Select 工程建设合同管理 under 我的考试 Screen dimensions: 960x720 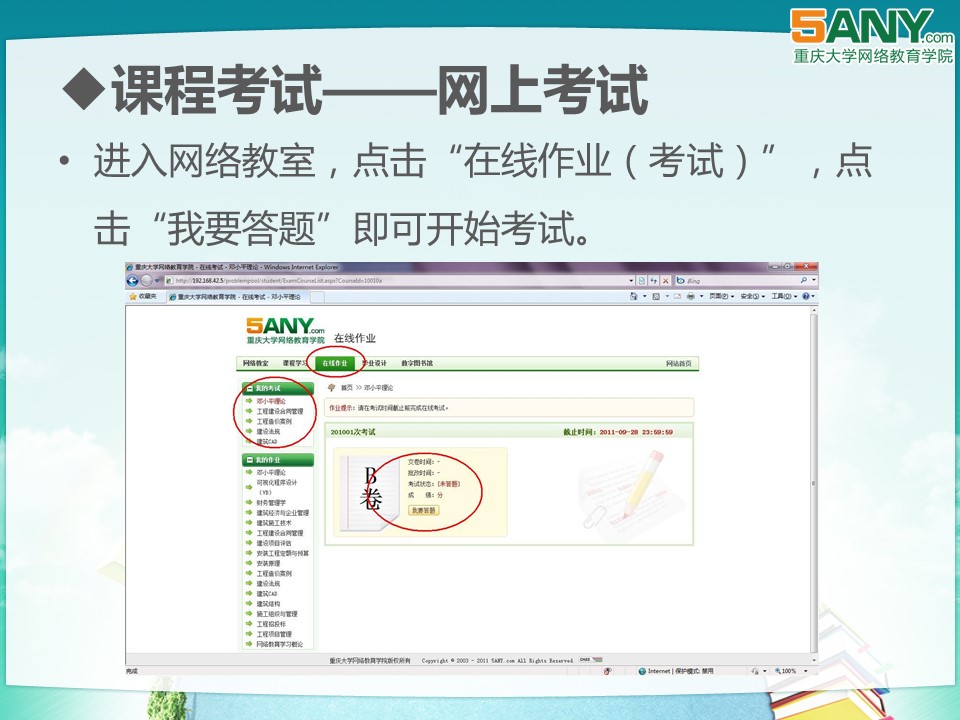pos(279,411)
